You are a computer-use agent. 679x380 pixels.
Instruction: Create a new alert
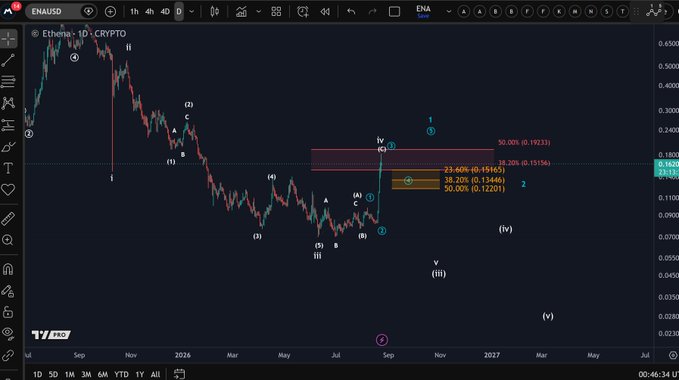tap(303, 12)
